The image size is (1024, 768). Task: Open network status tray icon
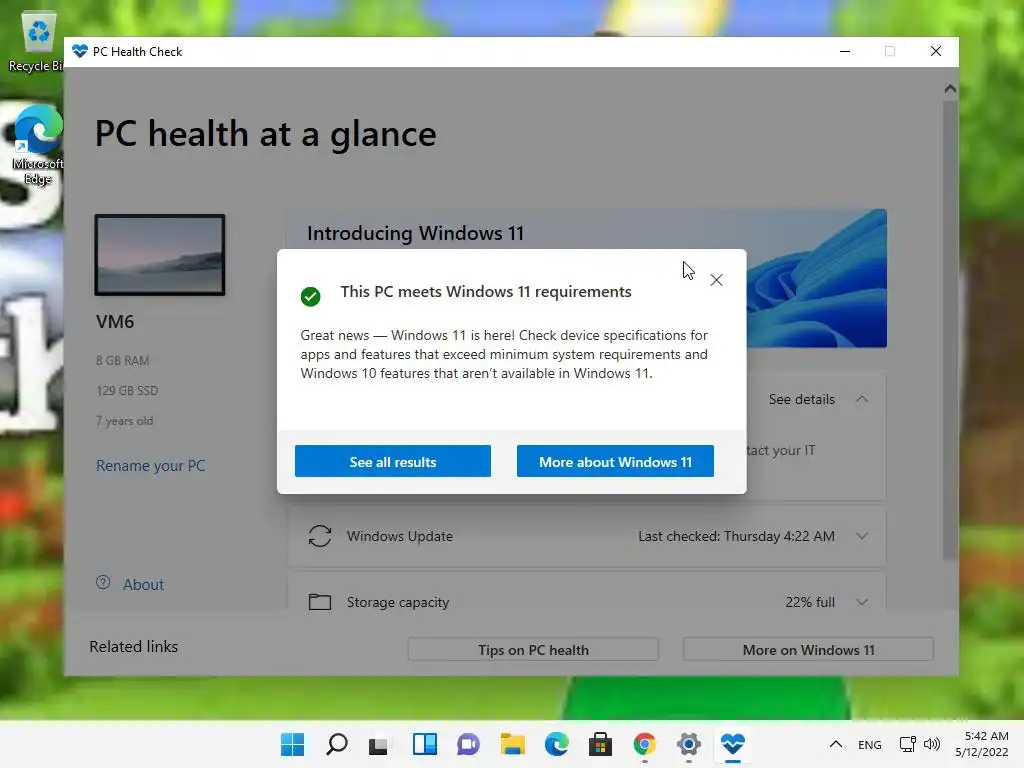(908, 744)
